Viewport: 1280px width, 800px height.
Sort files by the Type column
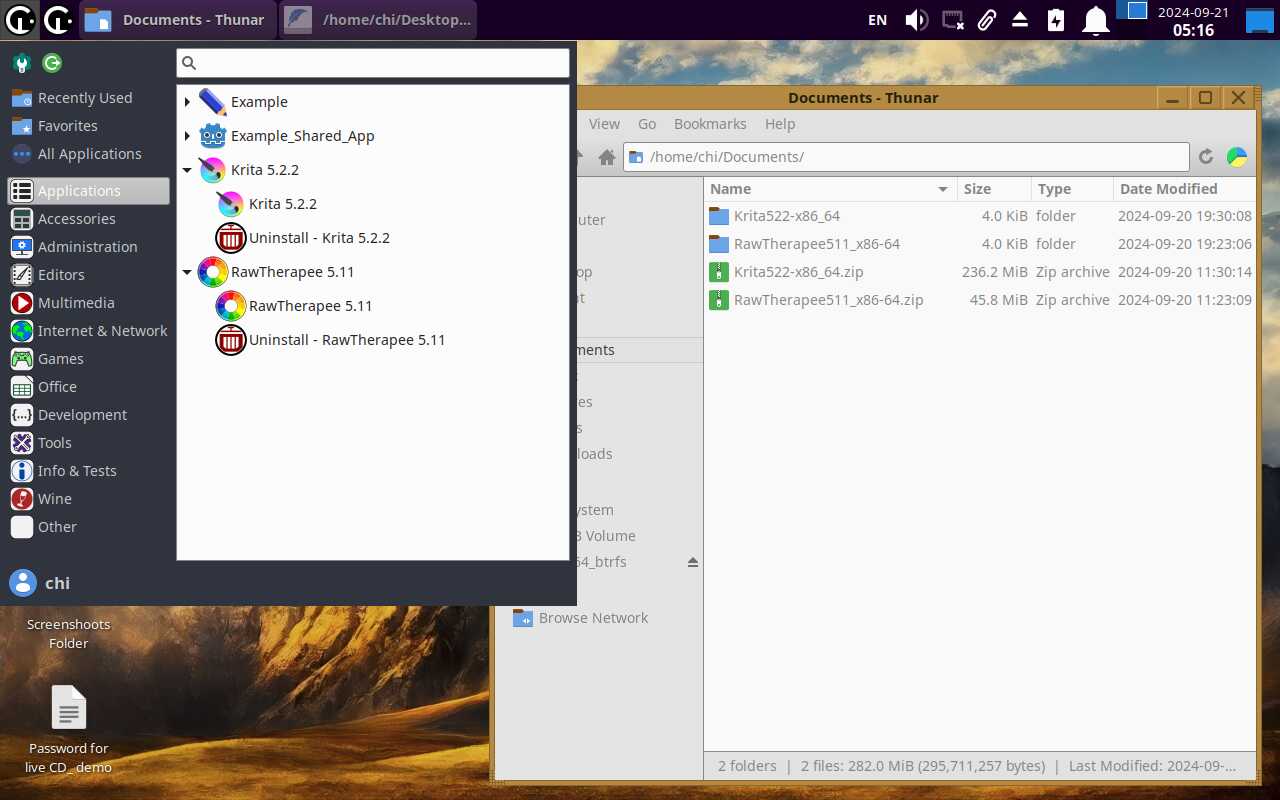click(x=1072, y=189)
